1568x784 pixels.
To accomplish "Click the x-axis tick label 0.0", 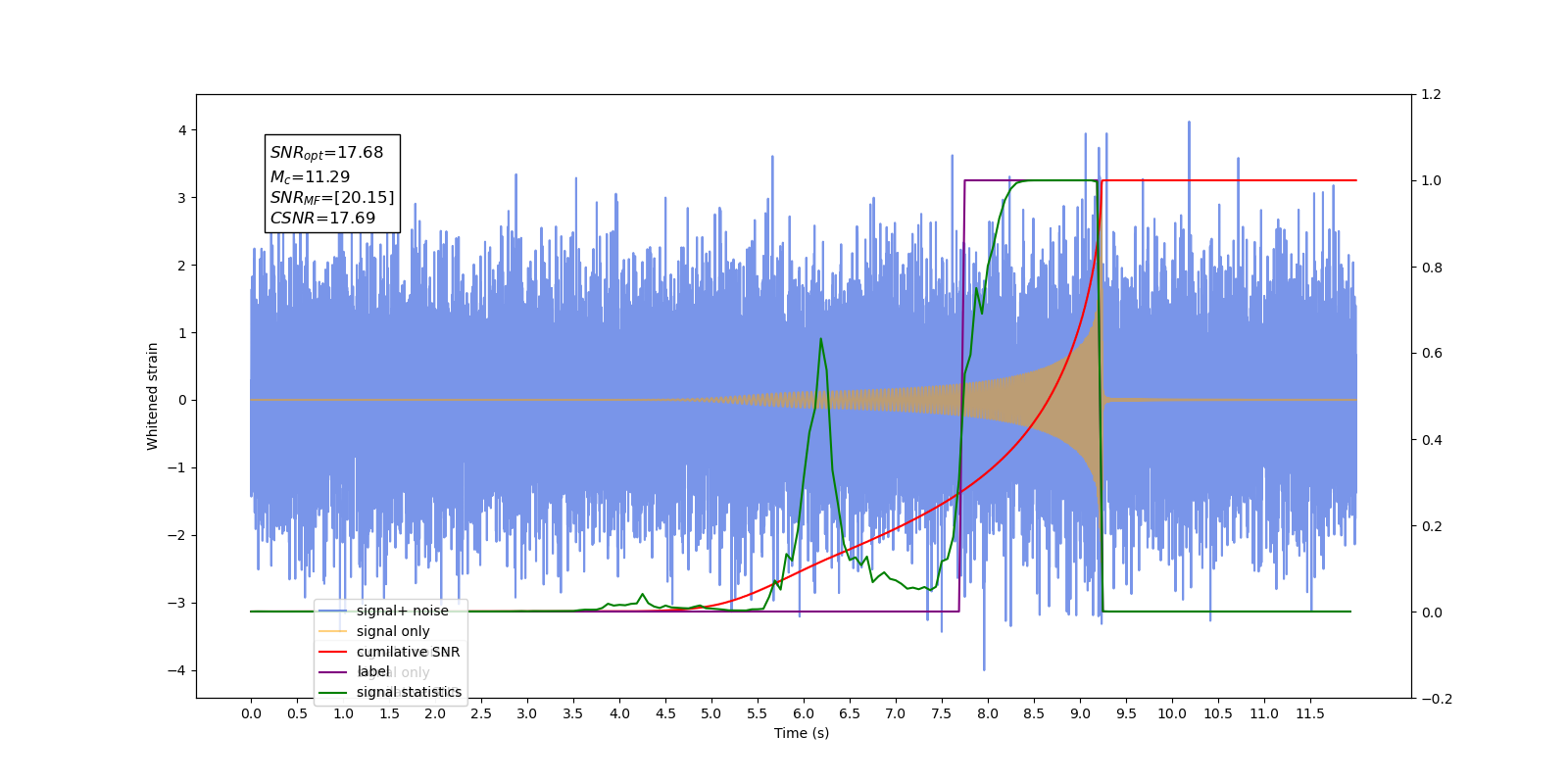I will coord(251,713).
